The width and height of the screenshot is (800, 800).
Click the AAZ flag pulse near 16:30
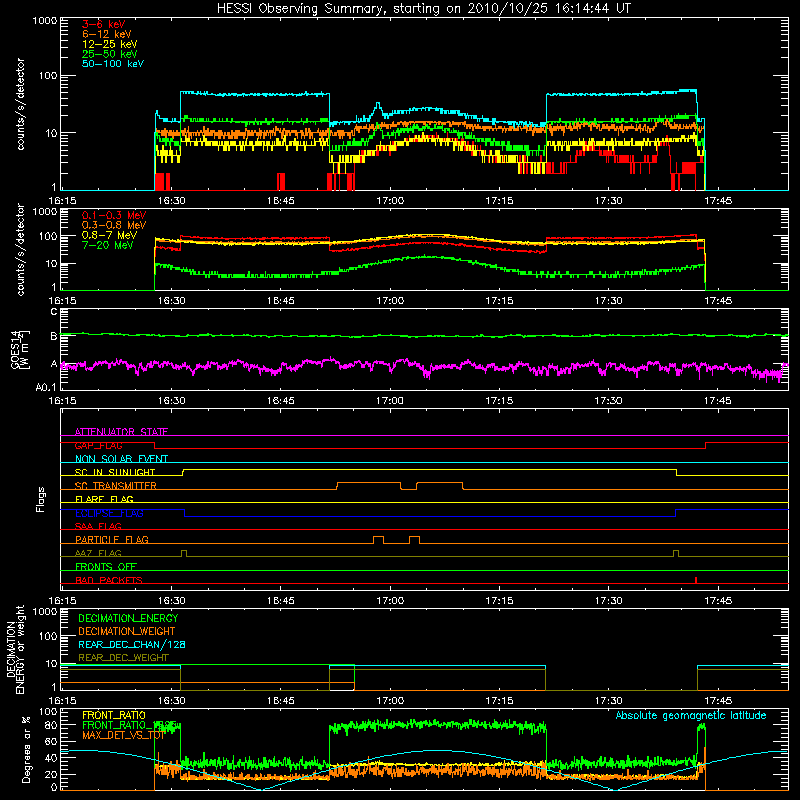click(x=184, y=553)
